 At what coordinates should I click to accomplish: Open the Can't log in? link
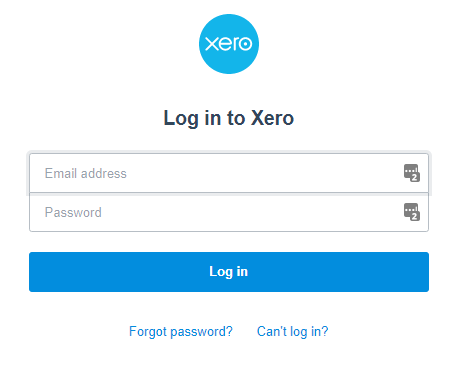(292, 331)
